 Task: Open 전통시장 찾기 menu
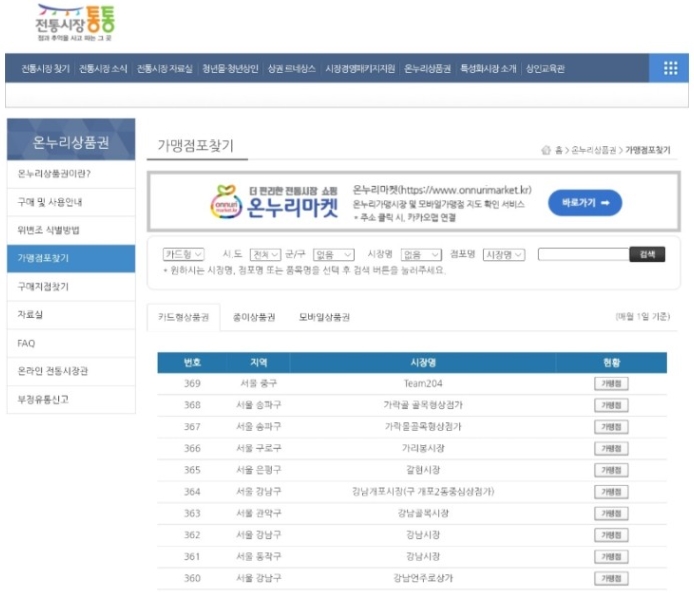point(46,69)
